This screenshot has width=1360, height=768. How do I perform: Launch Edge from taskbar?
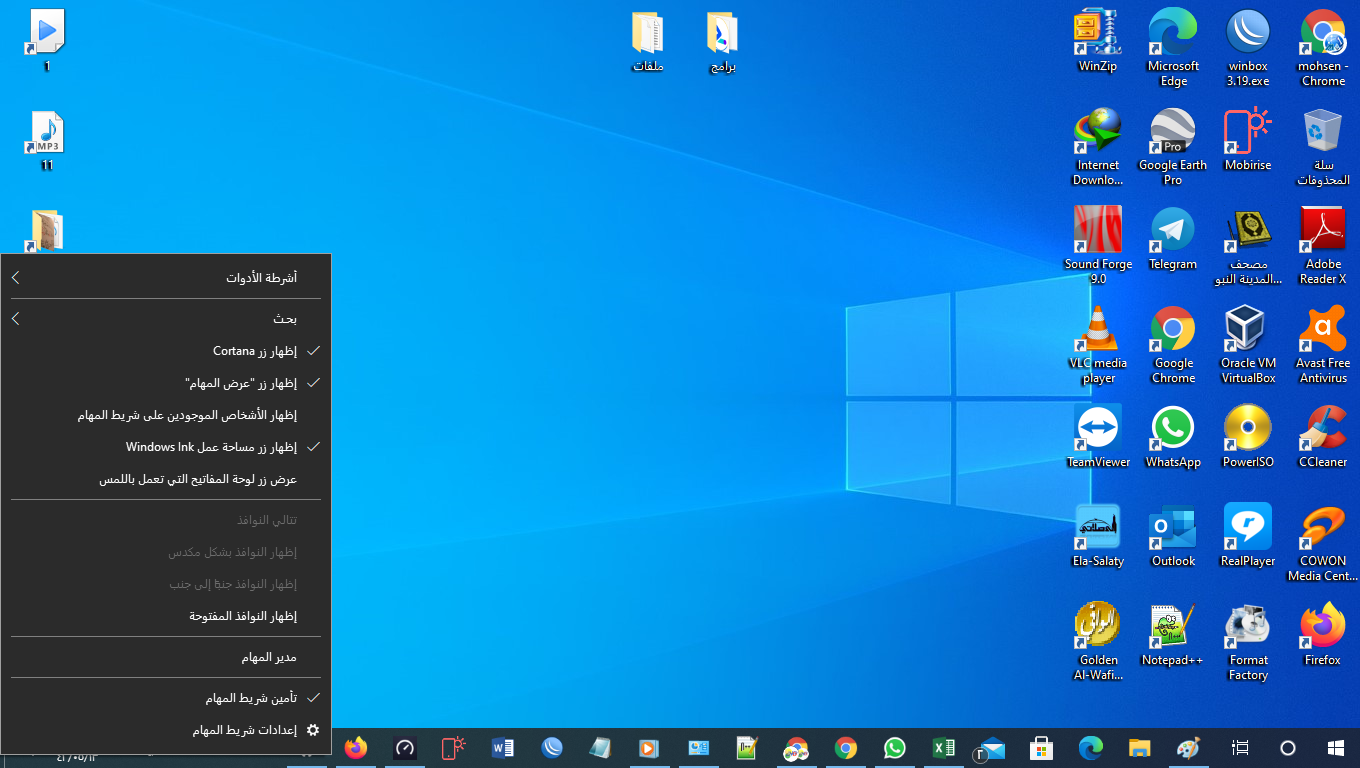coord(1090,748)
